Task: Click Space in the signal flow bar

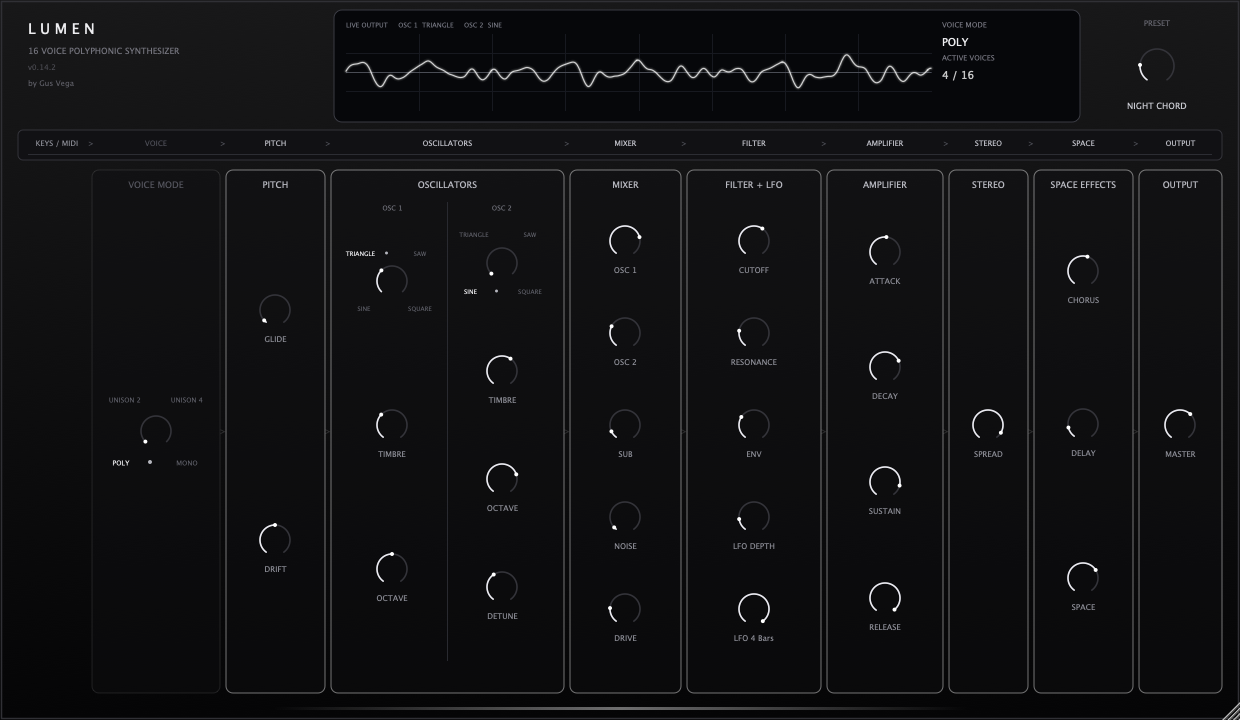Action: tap(1083, 143)
